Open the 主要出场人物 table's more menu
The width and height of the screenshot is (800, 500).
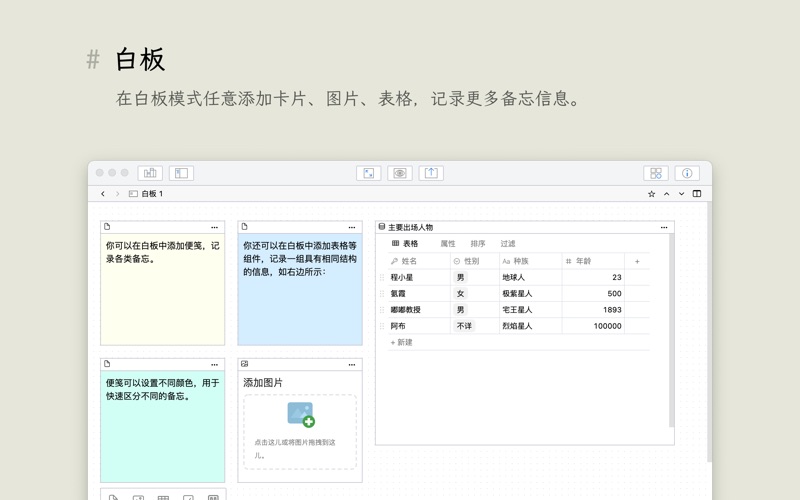(664, 227)
